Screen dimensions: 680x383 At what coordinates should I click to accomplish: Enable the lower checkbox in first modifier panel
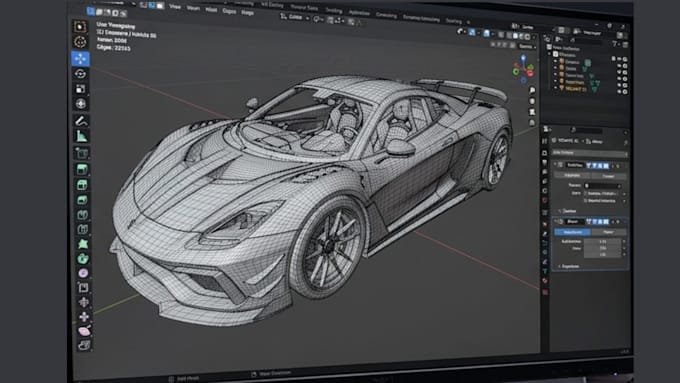(x=585, y=201)
